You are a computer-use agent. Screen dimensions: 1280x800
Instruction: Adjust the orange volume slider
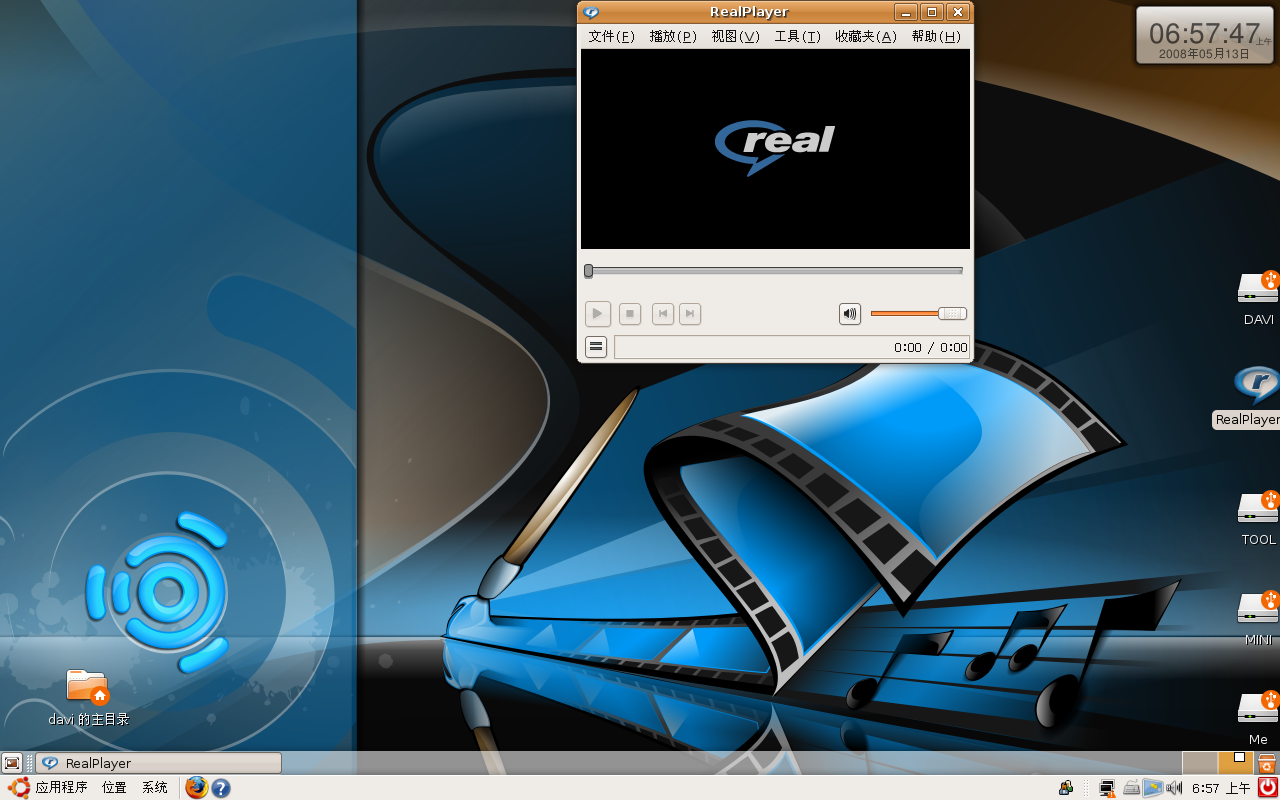tap(918, 314)
